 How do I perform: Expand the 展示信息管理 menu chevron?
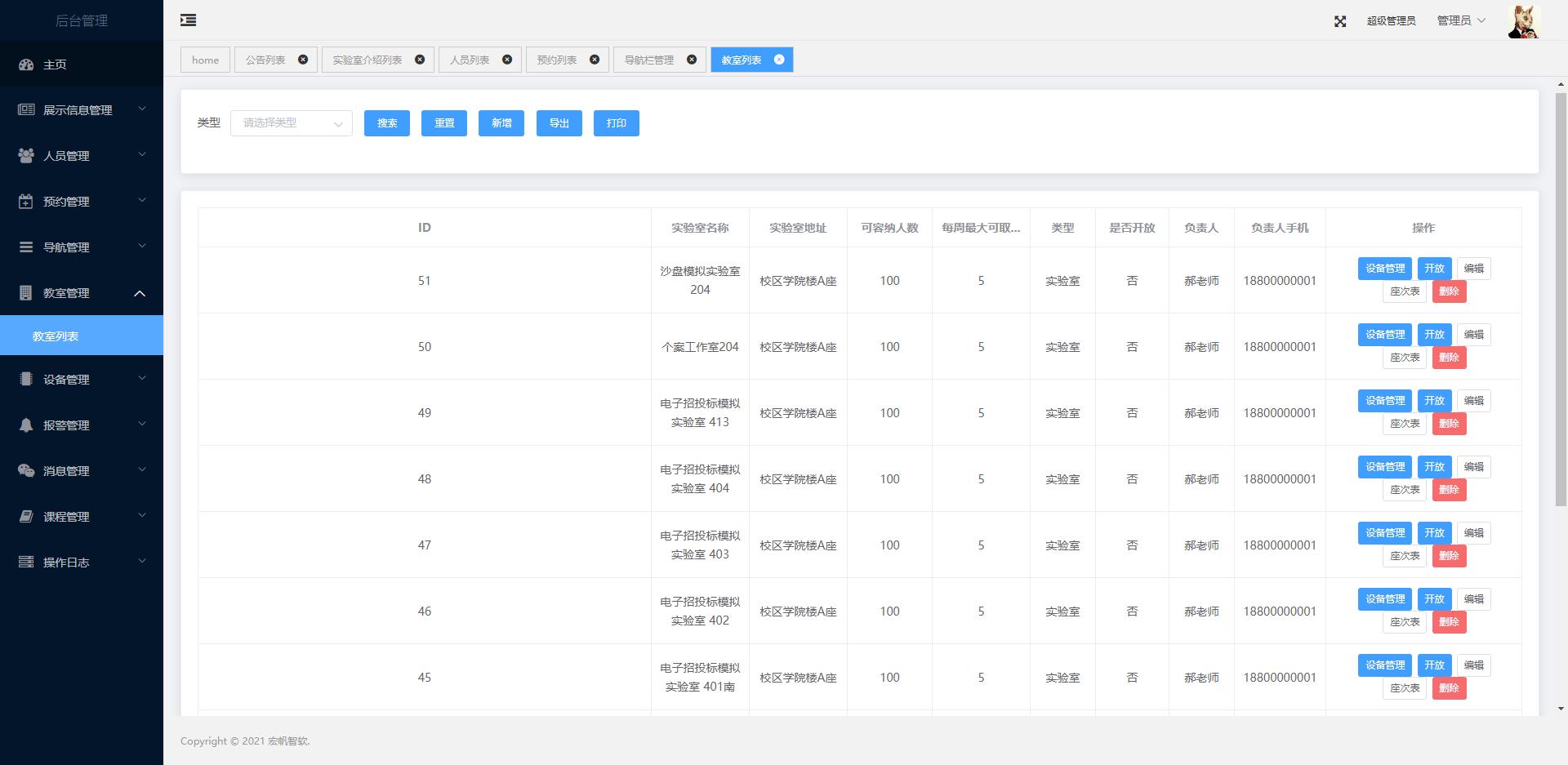(141, 109)
